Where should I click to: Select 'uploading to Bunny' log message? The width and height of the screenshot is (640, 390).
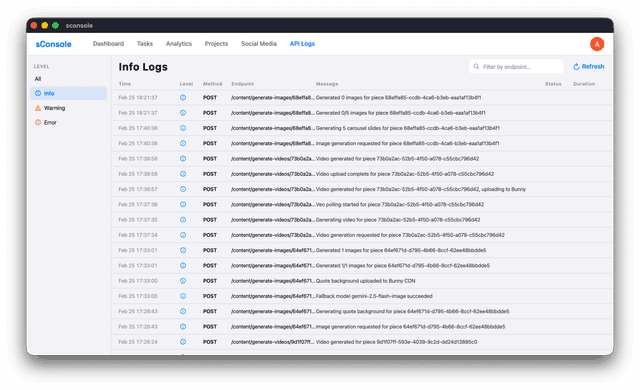pos(421,189)
